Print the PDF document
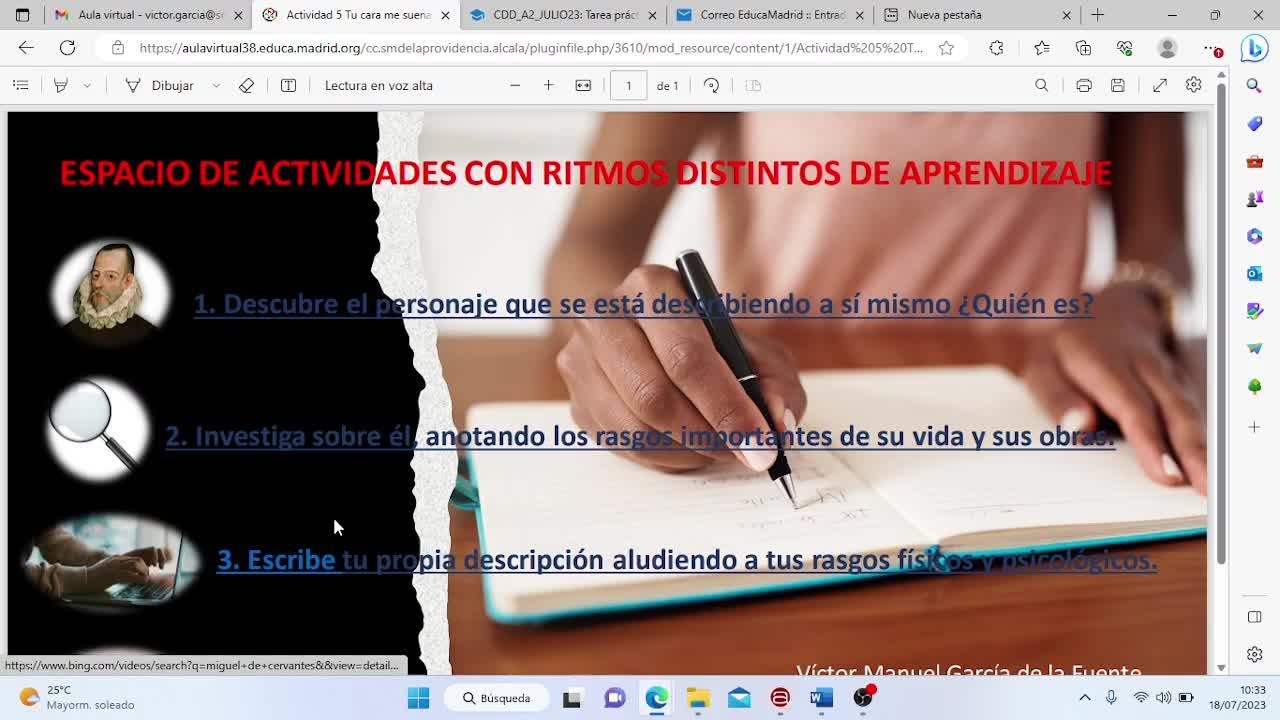The width and height of the screenshot is (1280, 720). (1083, 85)
